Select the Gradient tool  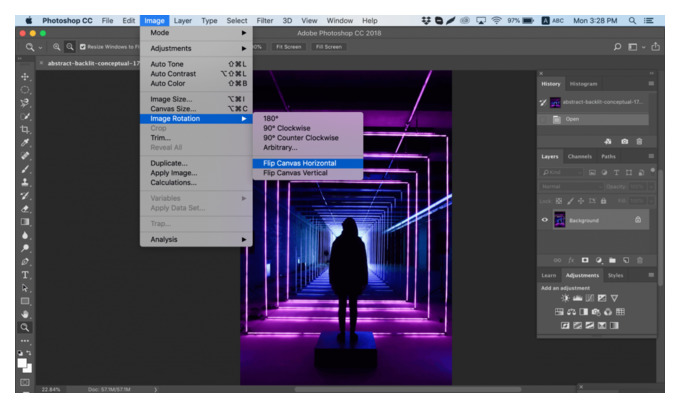[x=25, y=222]
